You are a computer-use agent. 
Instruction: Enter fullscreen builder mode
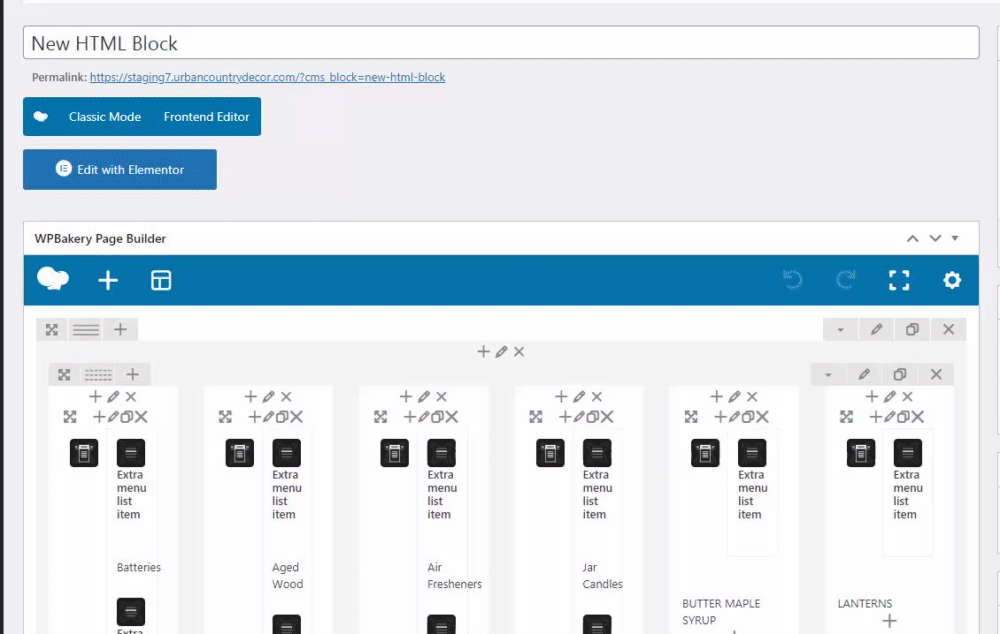coord(899,280)
